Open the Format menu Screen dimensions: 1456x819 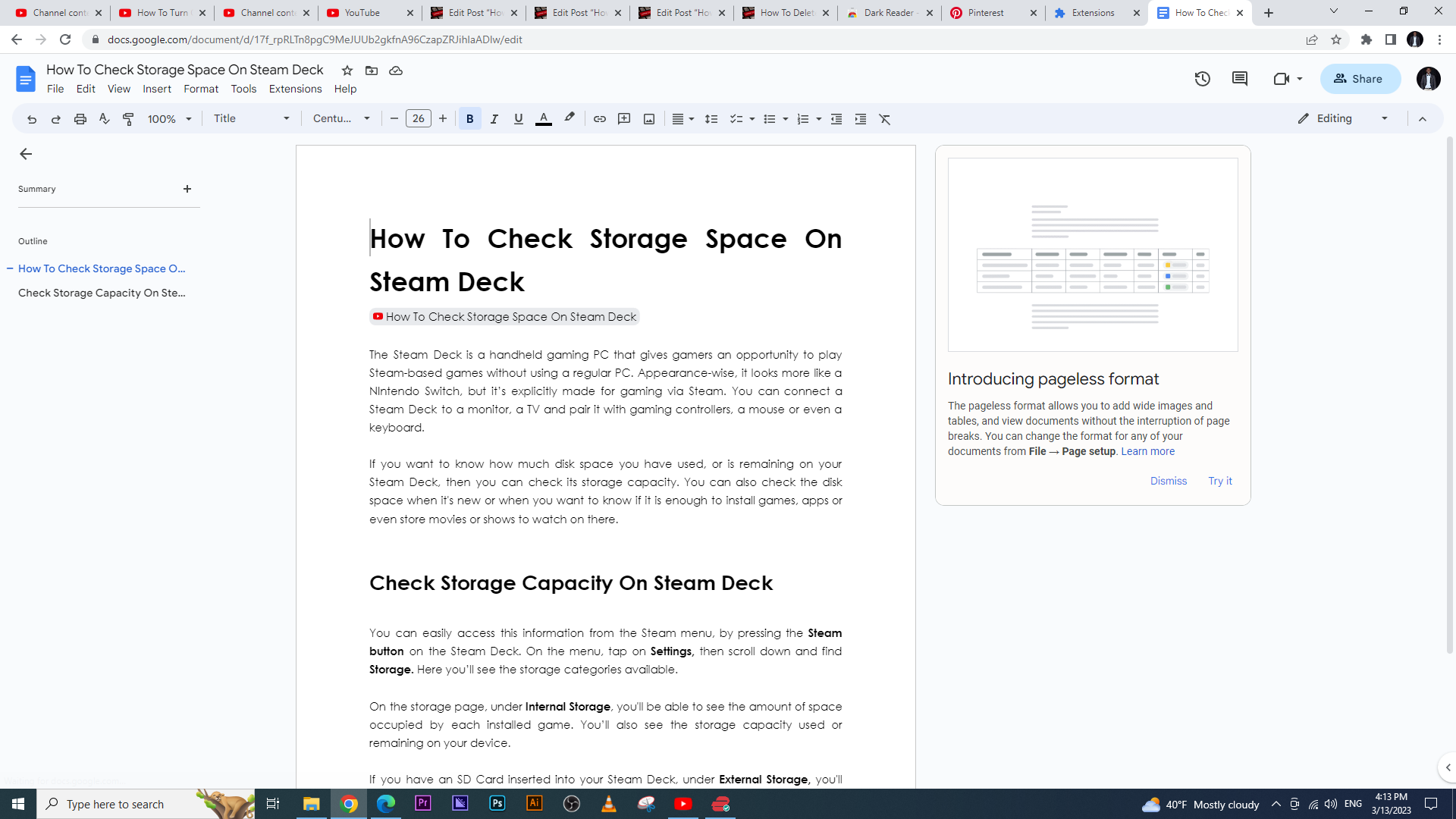point(201,89)
